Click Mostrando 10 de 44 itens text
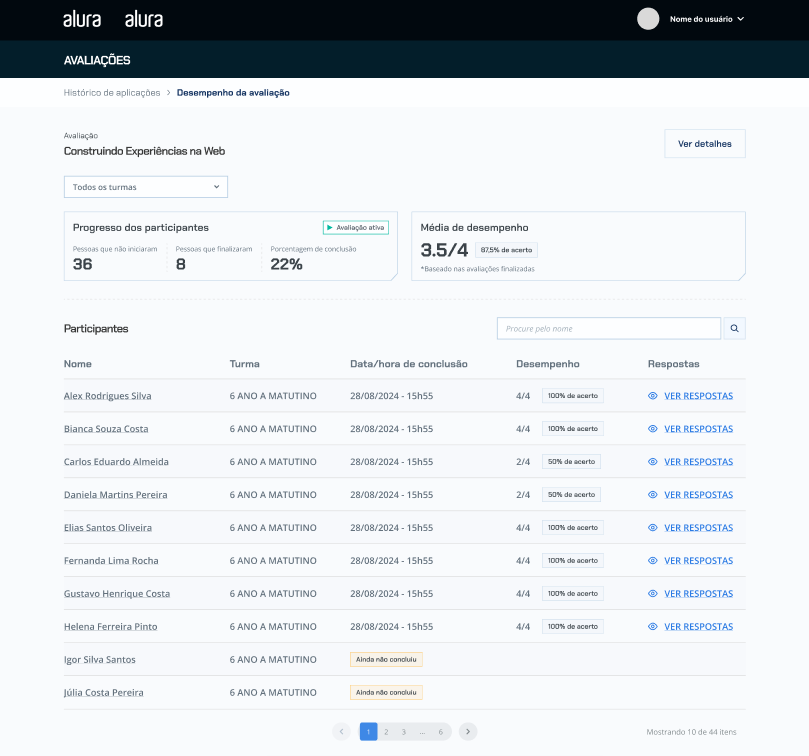The height and width of the screenshot is (756, 809). tap(691, 732)
